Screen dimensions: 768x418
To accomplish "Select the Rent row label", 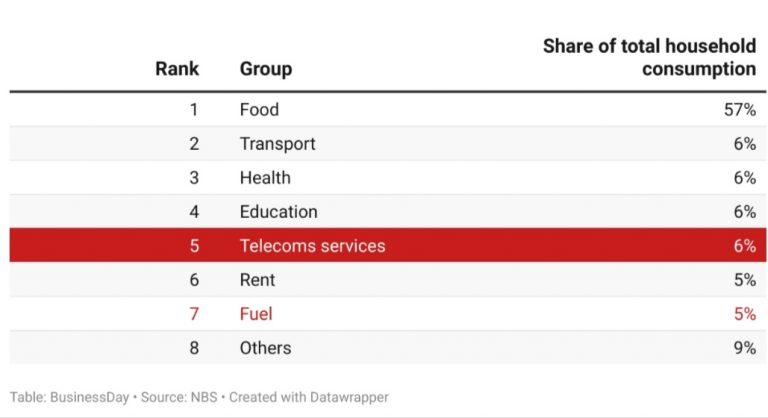I will [257, 280].
